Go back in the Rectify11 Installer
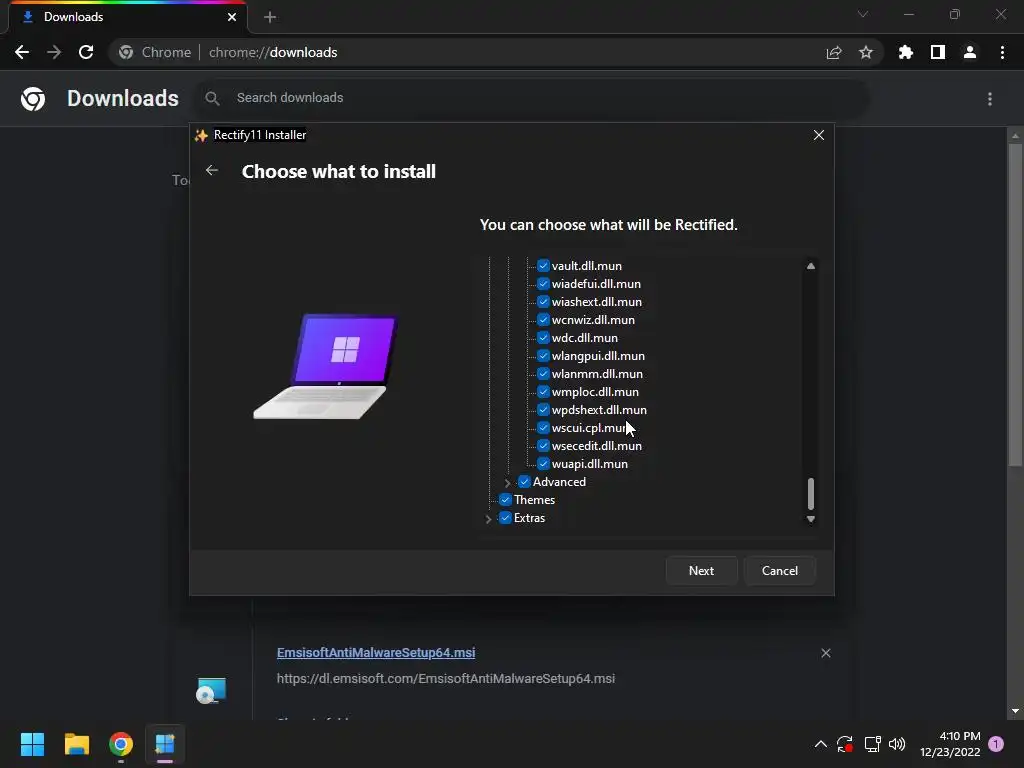The height and width of the screenshot is (768, 1024). click(212, 170)
